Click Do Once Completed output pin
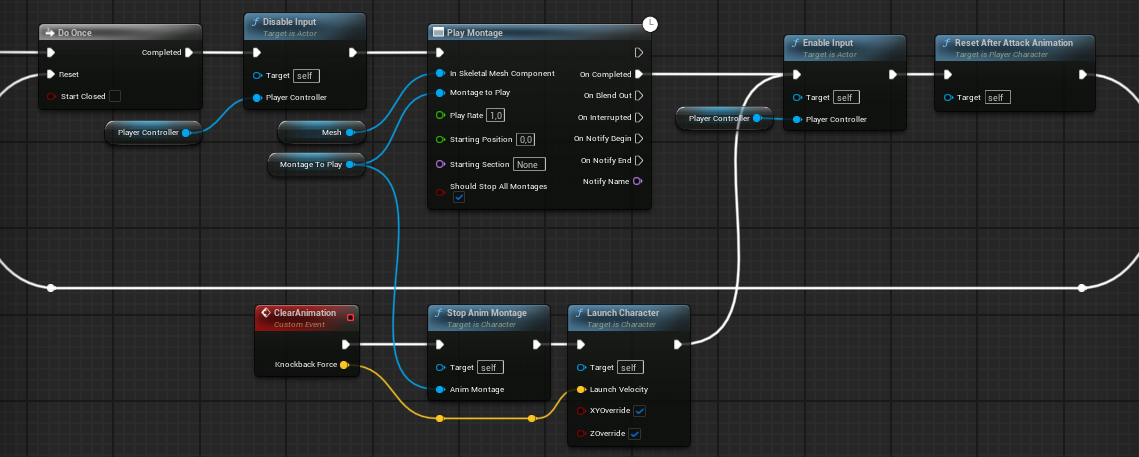This screenshot has width=1139, height=457. tap(189, 52)
